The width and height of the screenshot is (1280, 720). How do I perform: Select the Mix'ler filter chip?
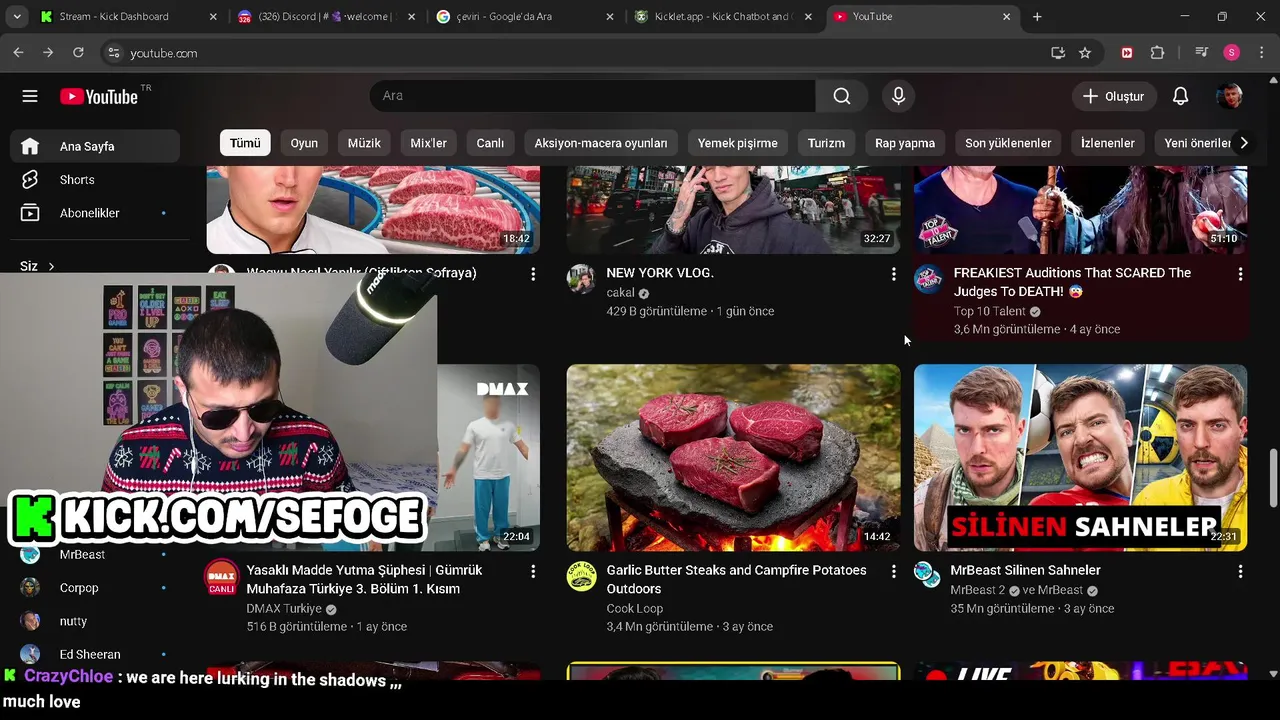(x=428, y=143)
